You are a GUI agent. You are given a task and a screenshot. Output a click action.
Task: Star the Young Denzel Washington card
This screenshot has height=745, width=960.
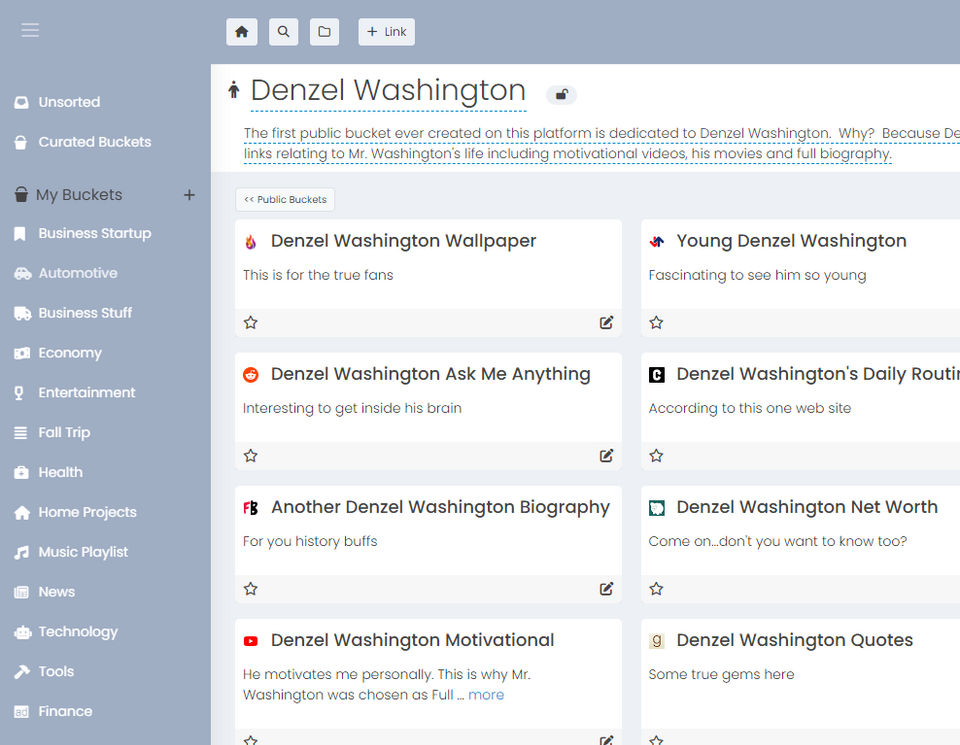[x=656, y=322]
